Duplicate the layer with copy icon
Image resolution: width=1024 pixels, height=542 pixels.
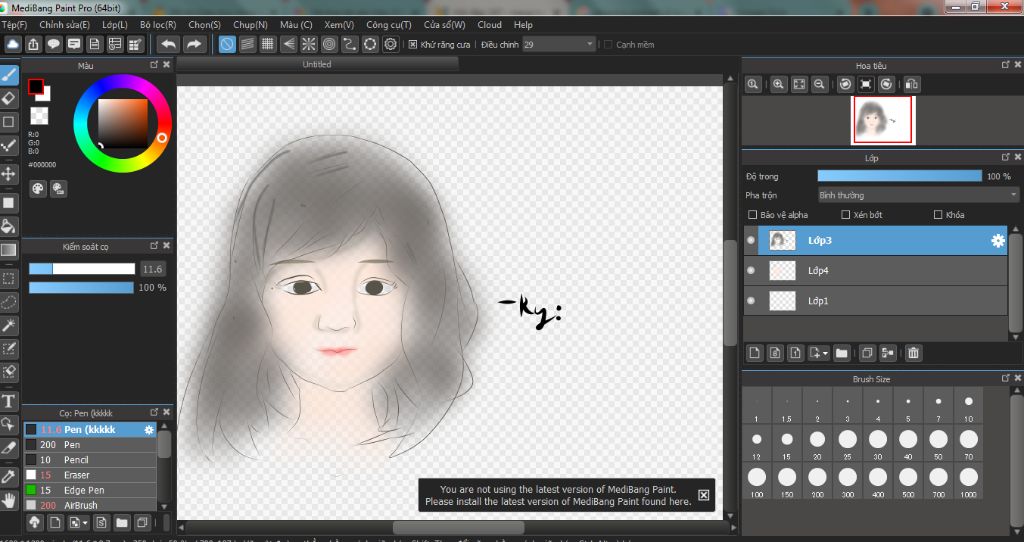tap(867, 353)
